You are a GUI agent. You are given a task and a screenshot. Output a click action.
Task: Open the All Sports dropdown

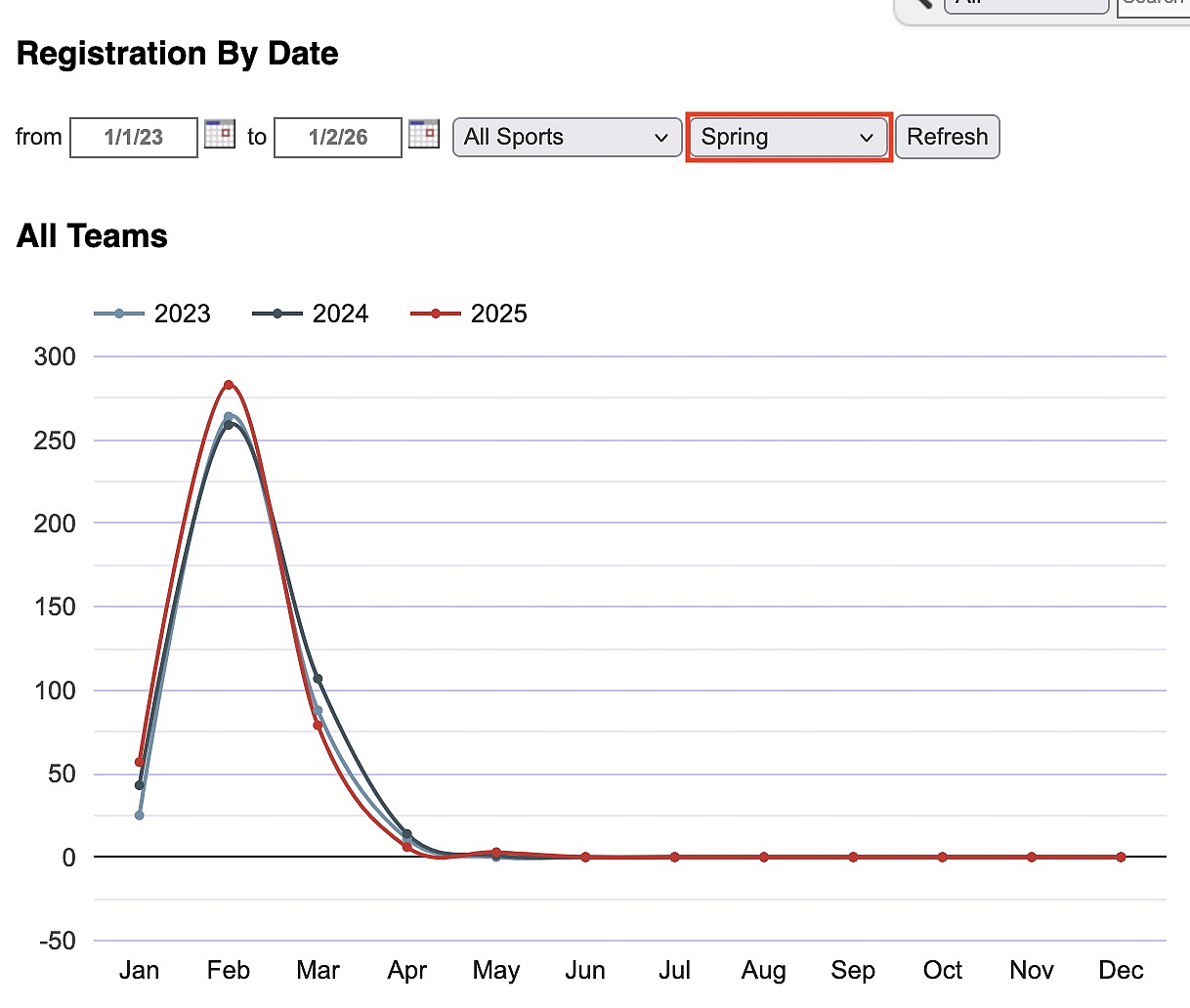567,138
